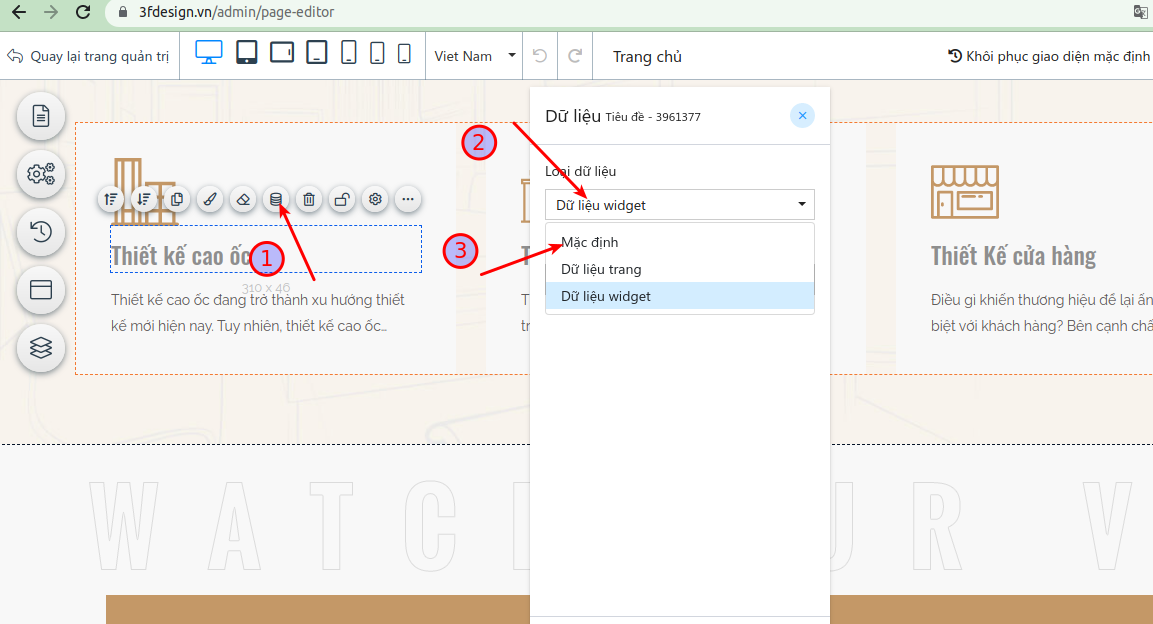
Task: Select square-shaped small tablet preview icon
Action: pos(317,52)
